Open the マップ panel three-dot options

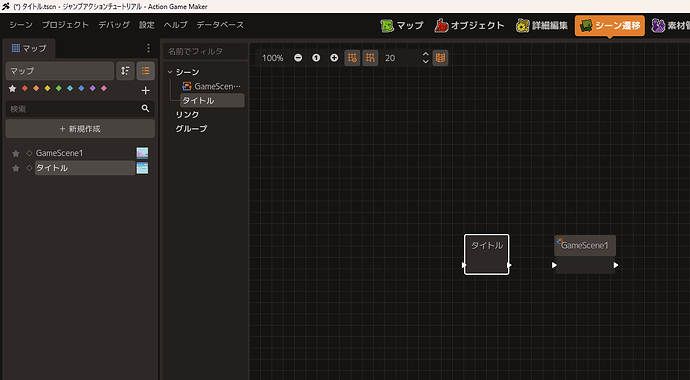click(x=148, y=48)
